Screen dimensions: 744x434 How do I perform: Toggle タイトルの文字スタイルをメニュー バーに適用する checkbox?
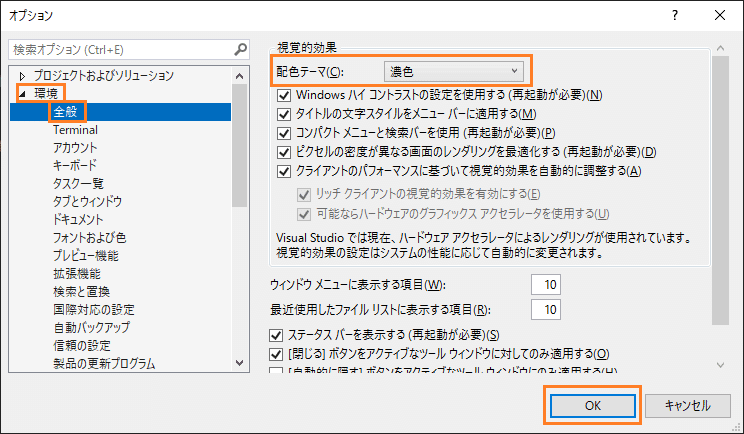(x=284, y=114)
